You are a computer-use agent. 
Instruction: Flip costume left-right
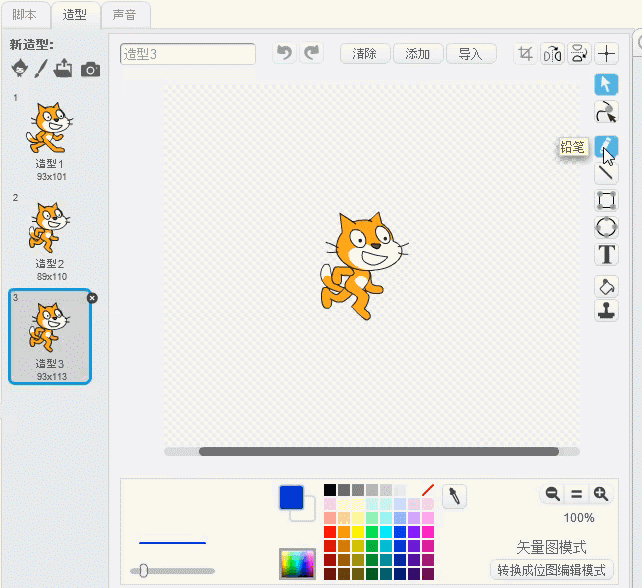pos(552,54)
